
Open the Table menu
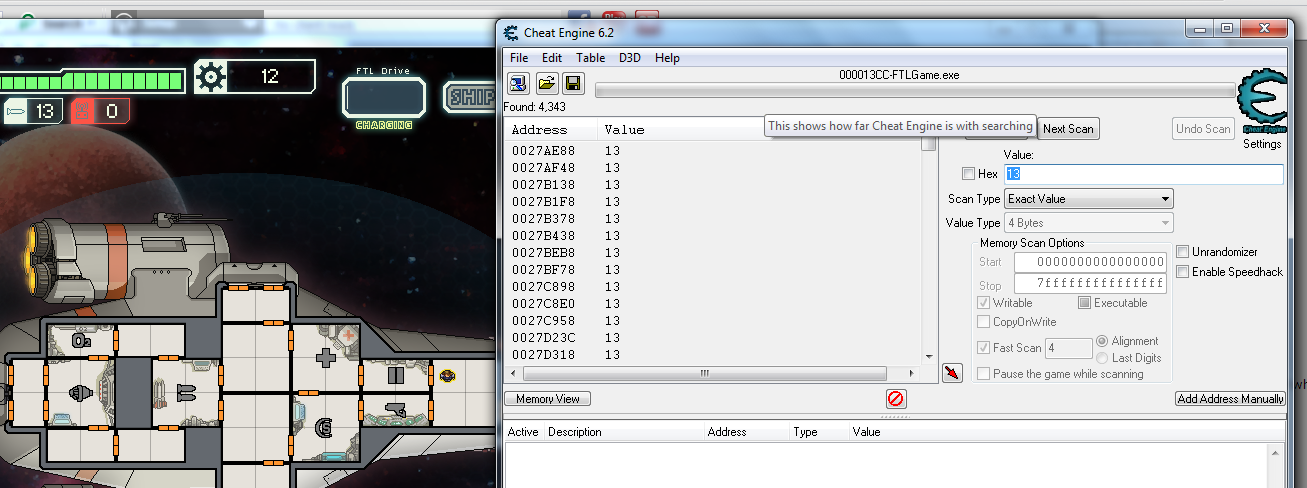tap(590, 58)
